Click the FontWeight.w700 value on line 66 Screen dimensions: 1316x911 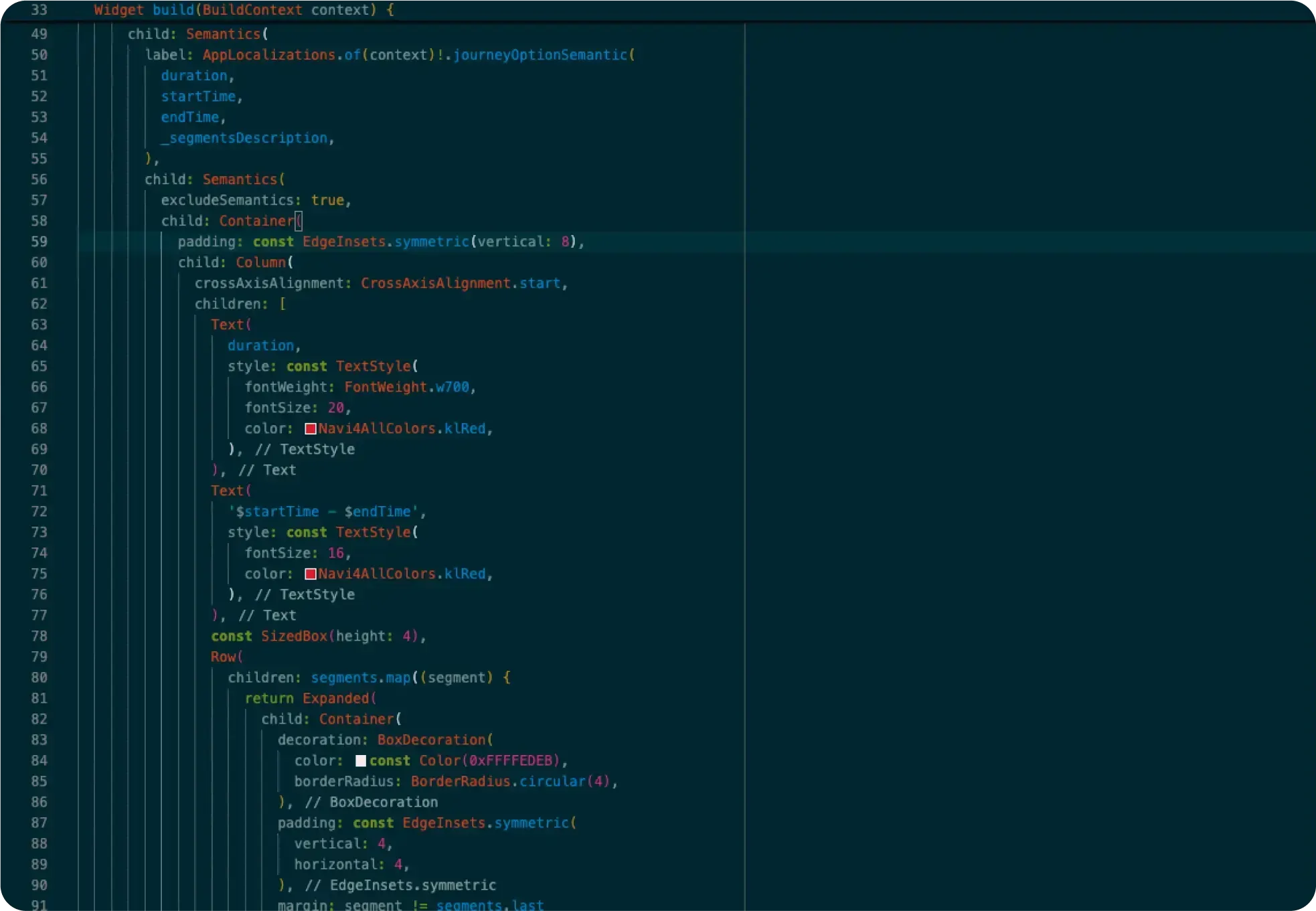(x=407, y=387)
